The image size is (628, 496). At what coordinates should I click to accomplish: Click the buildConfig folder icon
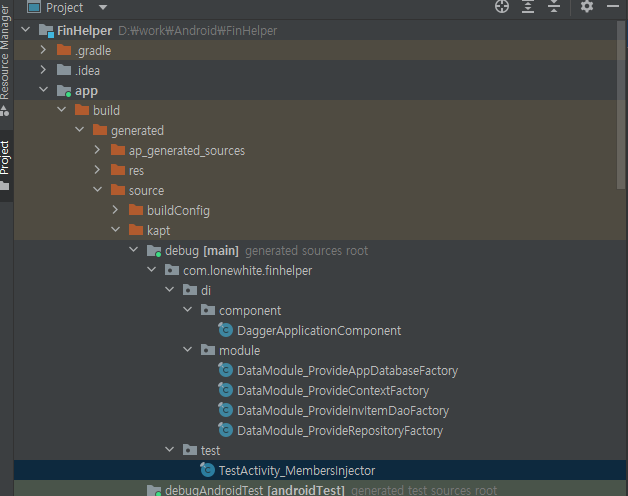click(x=136, y=210)
